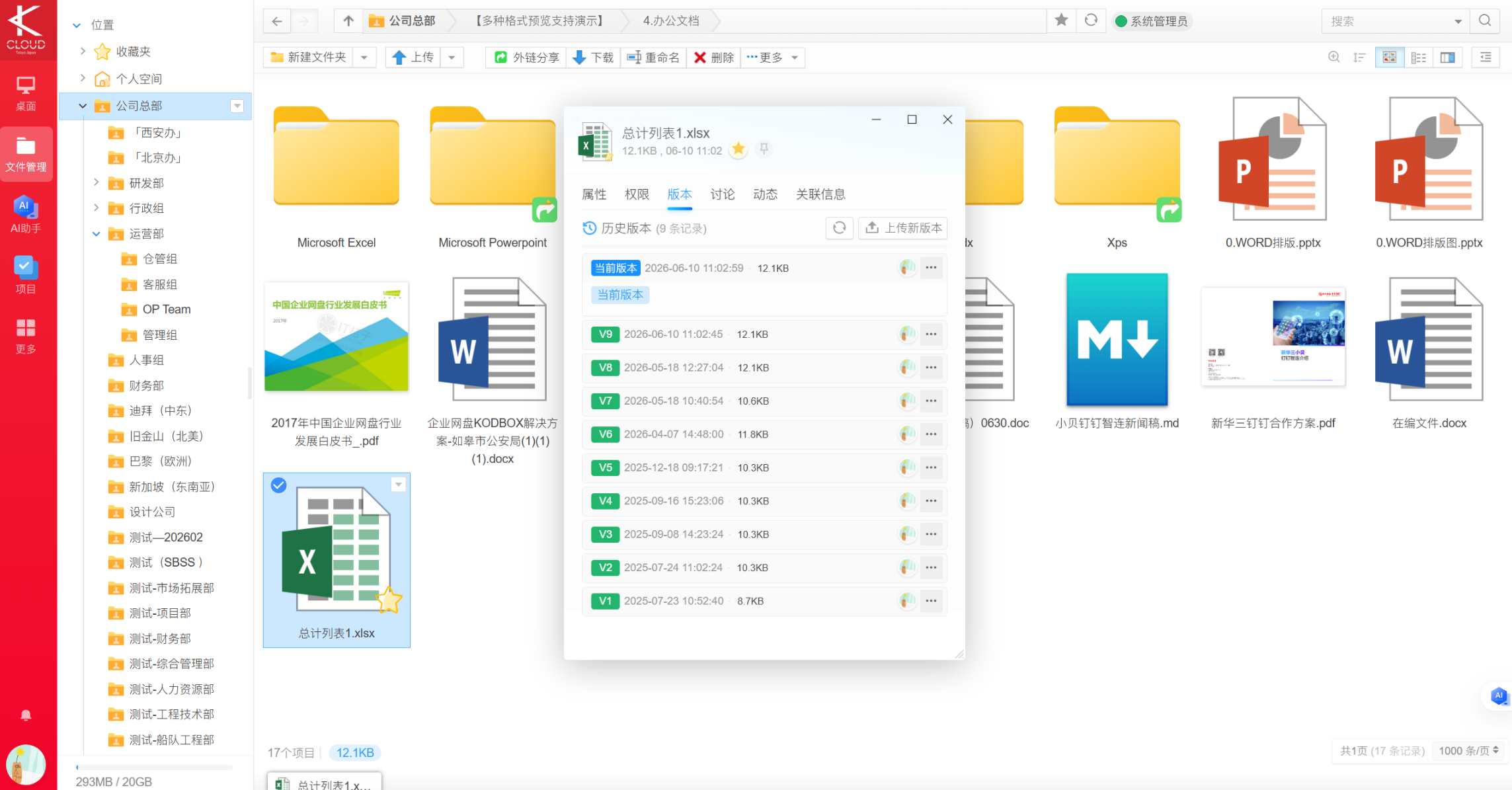This screenshot has width=1512, height=790.
Task: Switch to the 动态 tab
Action: pyautogui.click(x=766, y=194)
